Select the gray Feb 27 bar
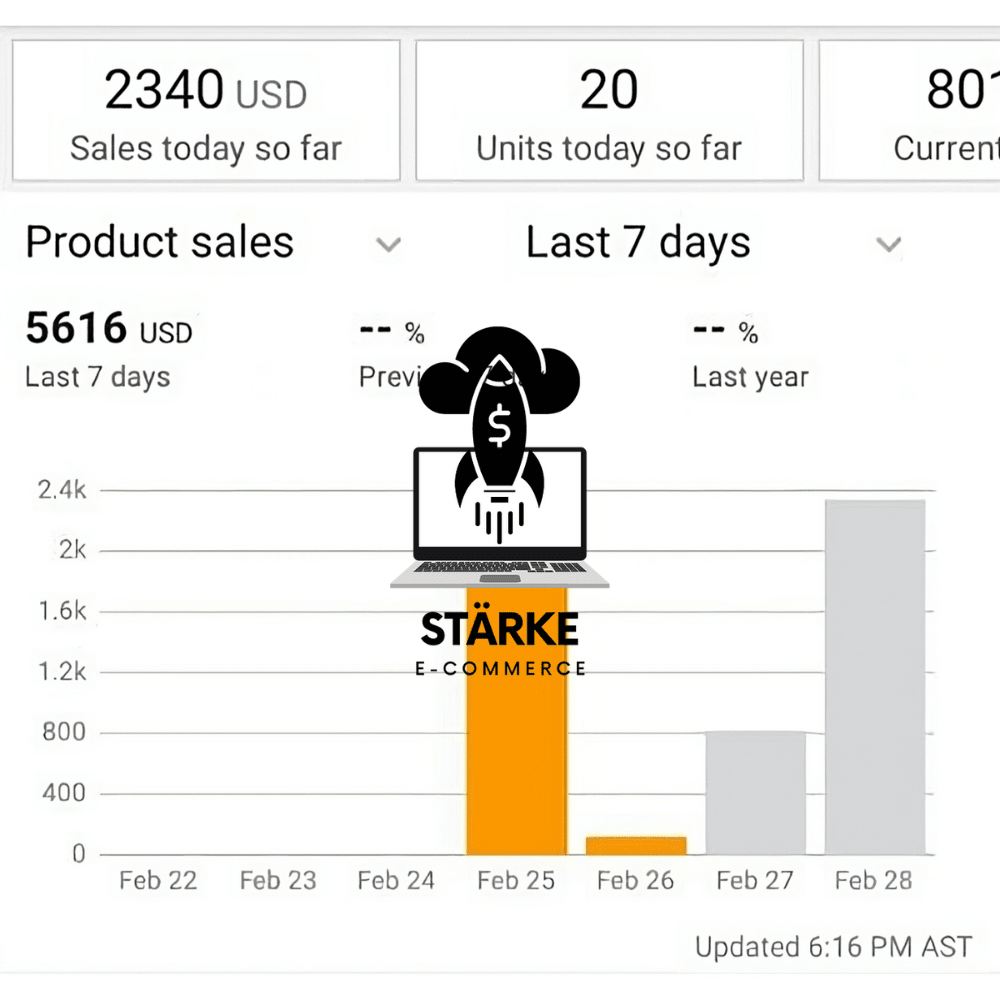1000x1000 pixels. coord(755,793)
